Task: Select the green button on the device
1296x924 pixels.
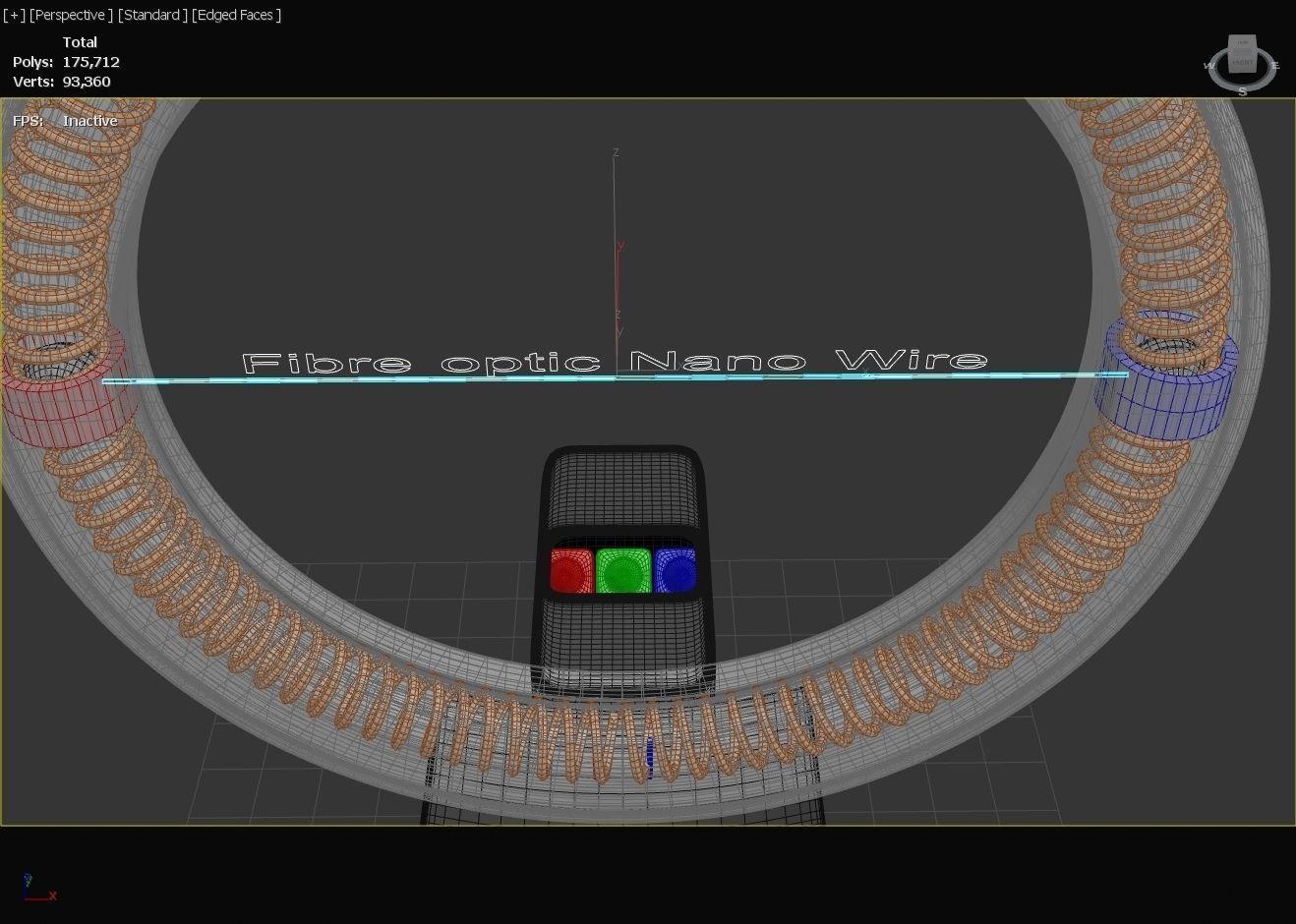Action: coord(624,571)
